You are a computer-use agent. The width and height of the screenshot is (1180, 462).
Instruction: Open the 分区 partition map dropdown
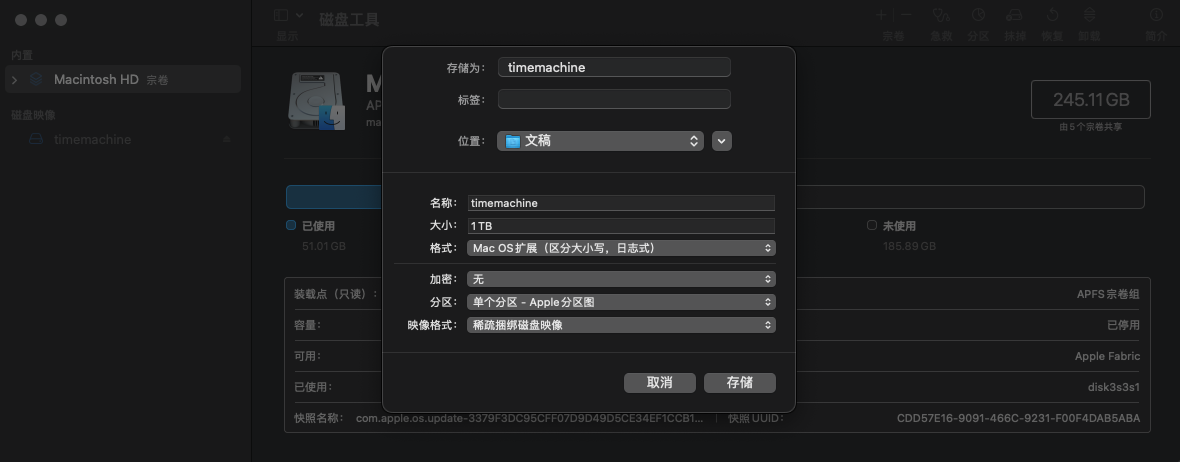tap(621, 302)
